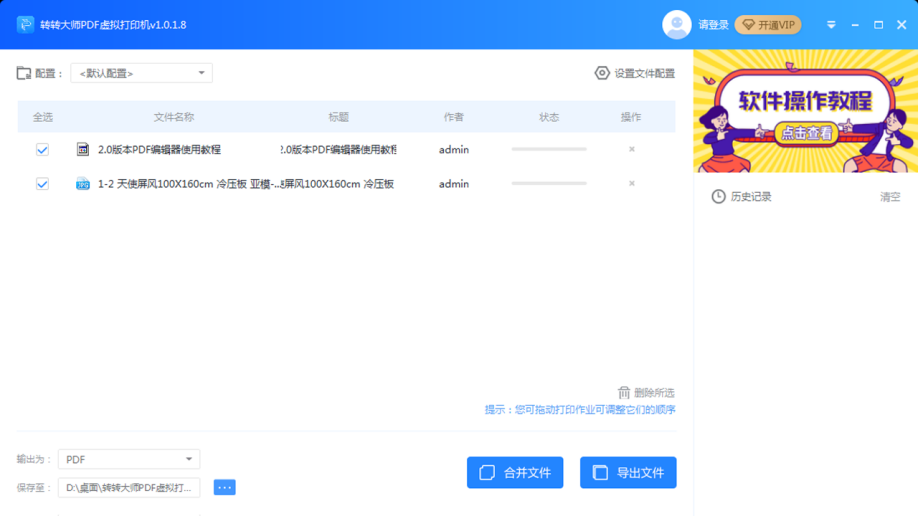The image size is (918, 516).
Task: Click the document icon of 2.0版本PDF编辑器使用教程
Action: pyautogui.click(x=83, y=149)
